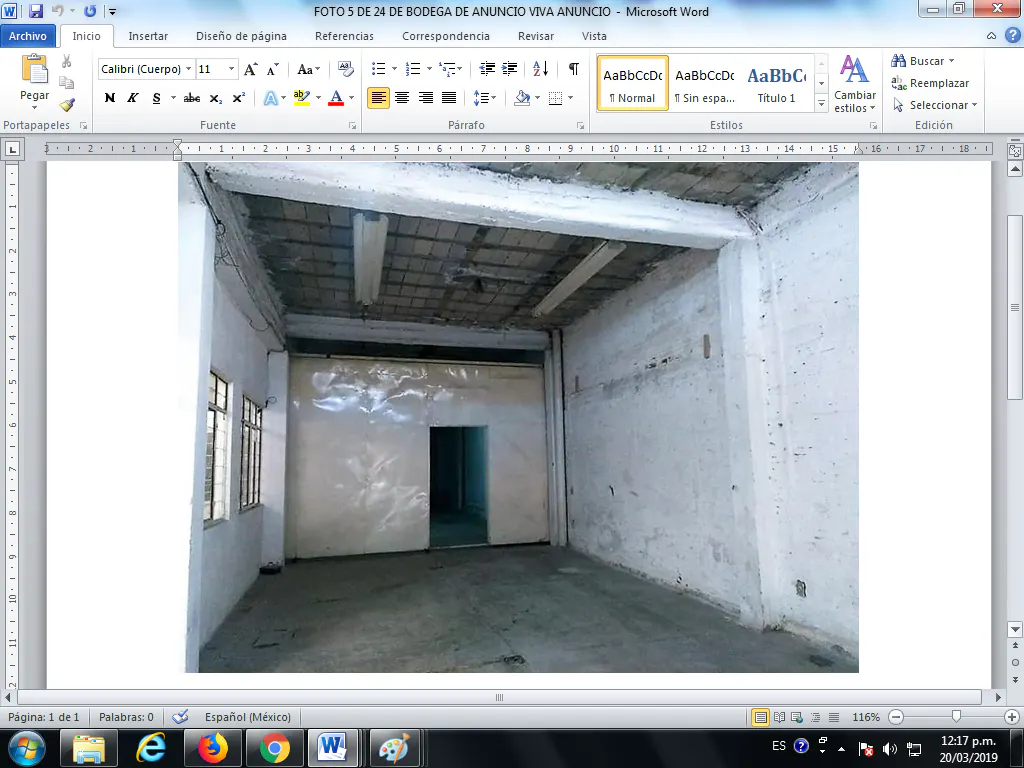This screenshot has width=1024, height=768.
Task: Justify the paragraph text
Action: click(449, 98)
